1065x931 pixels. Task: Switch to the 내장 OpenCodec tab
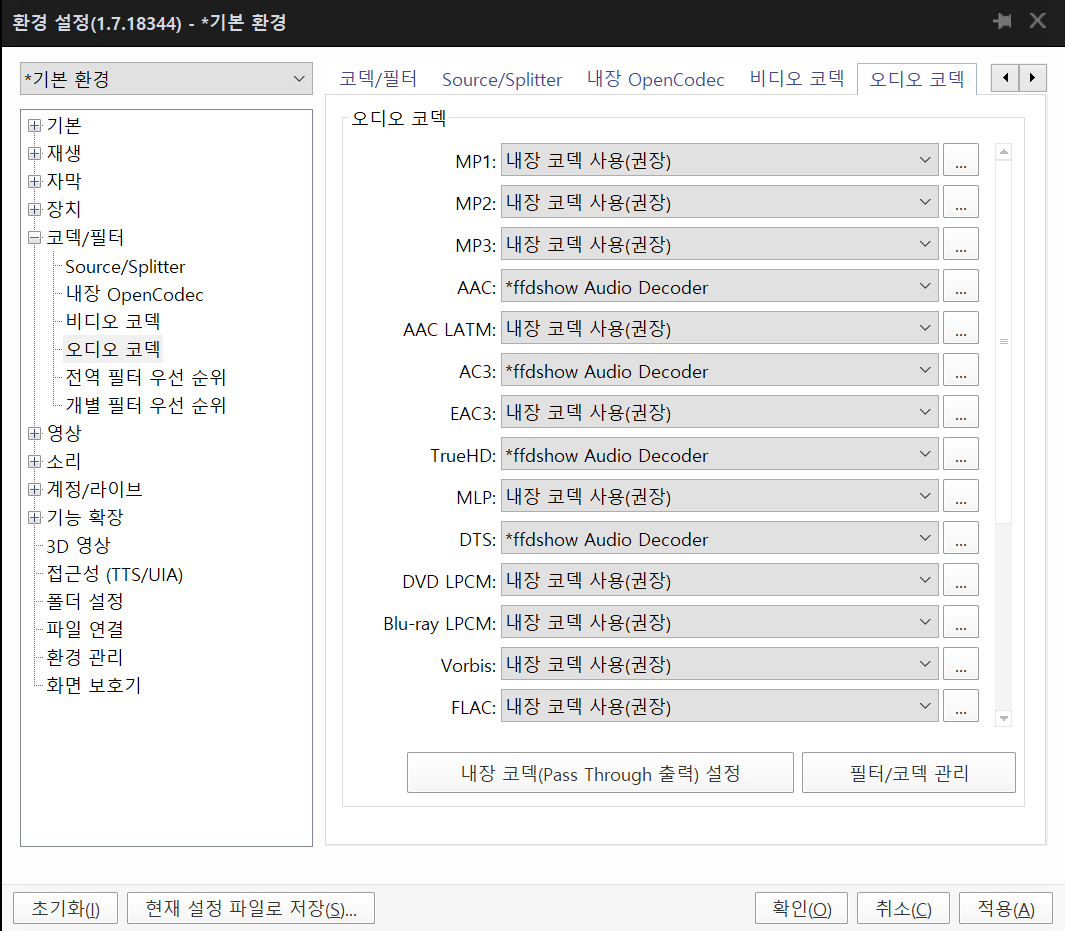click(655, 79)
